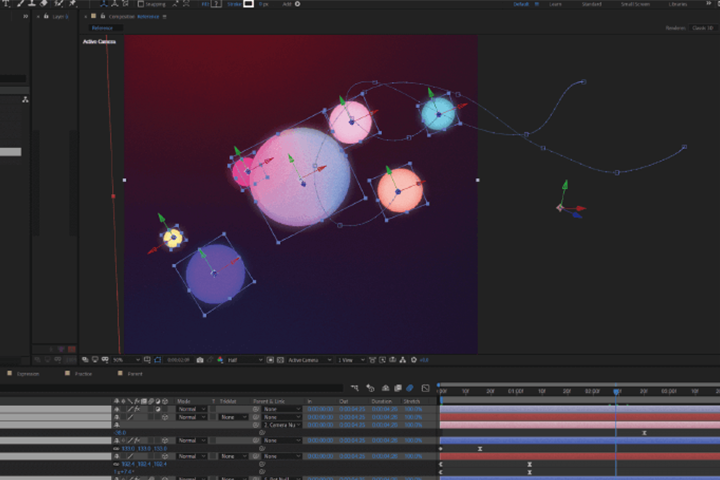Open the Active Camera view dropdown

309,360
